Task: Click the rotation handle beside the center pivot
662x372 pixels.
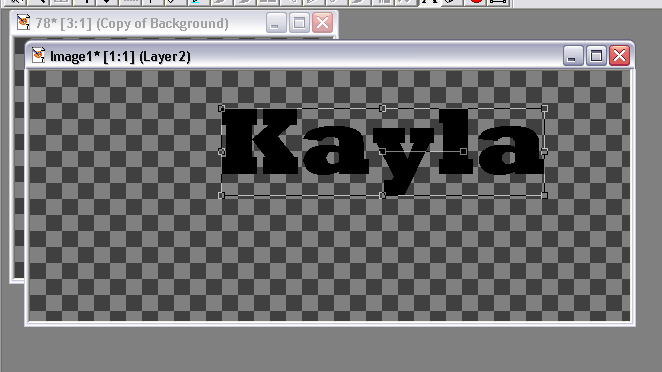Action: 463,151
